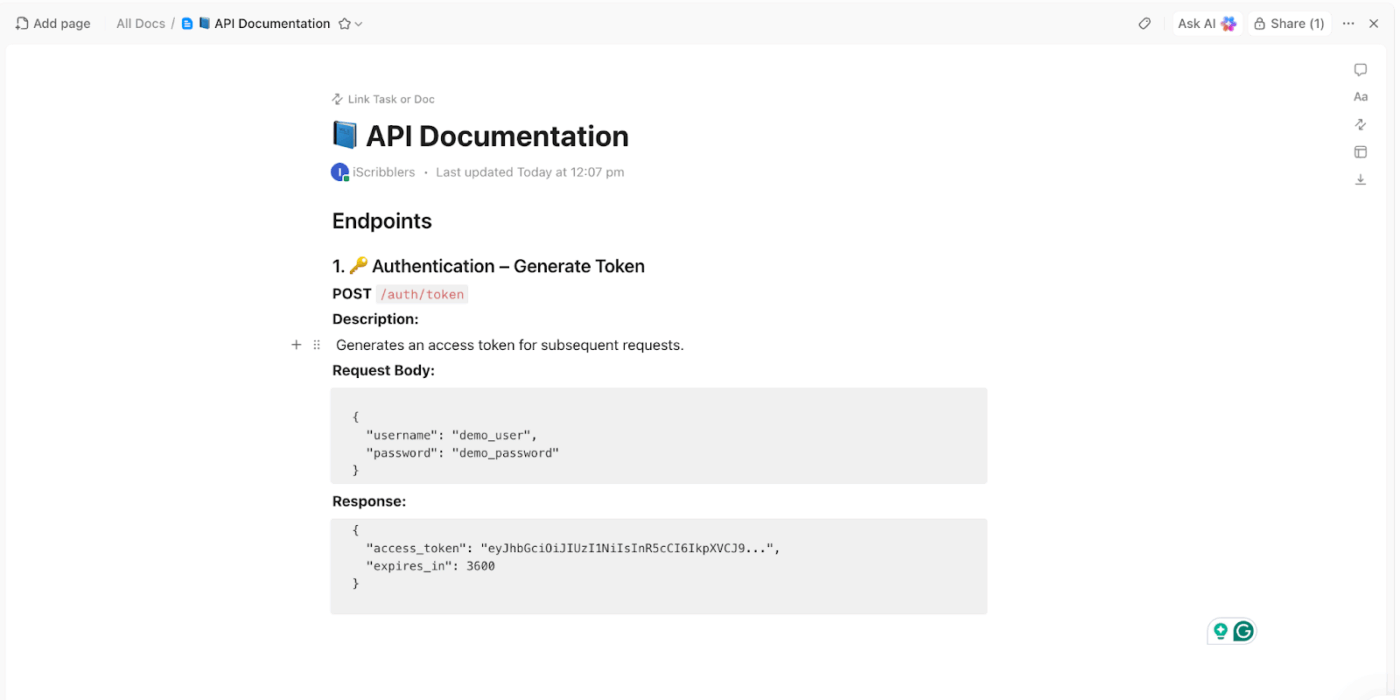Open comments panel icon in right sidebar

point(1360,70)
